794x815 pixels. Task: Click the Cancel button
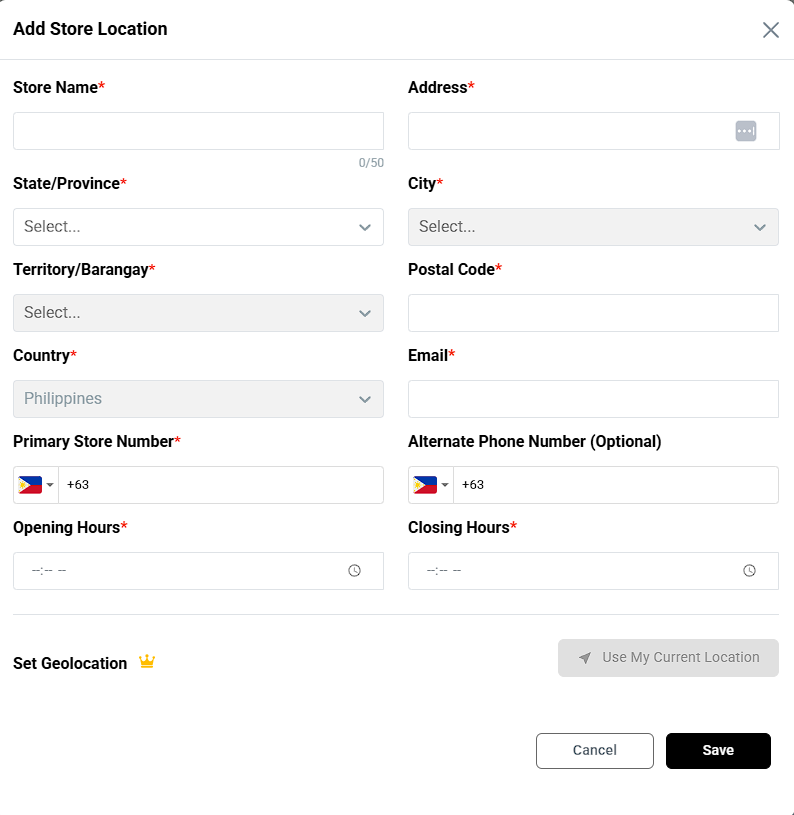pos(594,751)
